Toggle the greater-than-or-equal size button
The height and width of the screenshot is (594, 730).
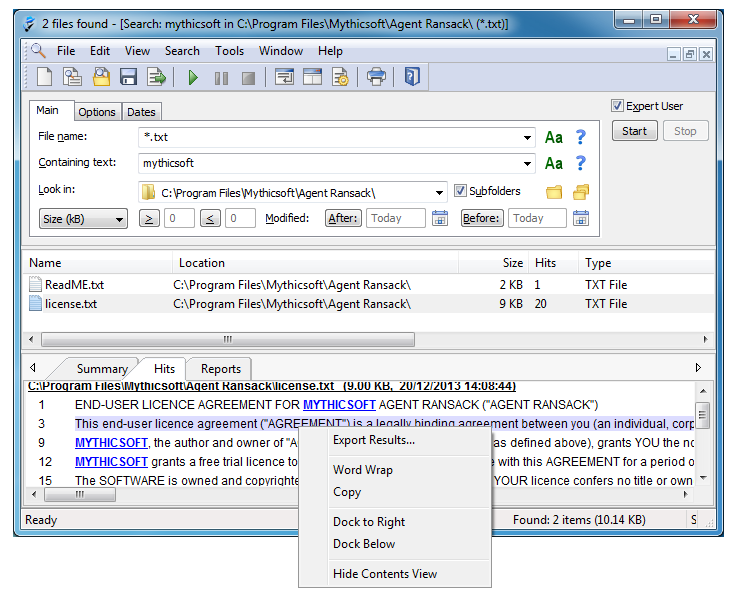point(149,218)
